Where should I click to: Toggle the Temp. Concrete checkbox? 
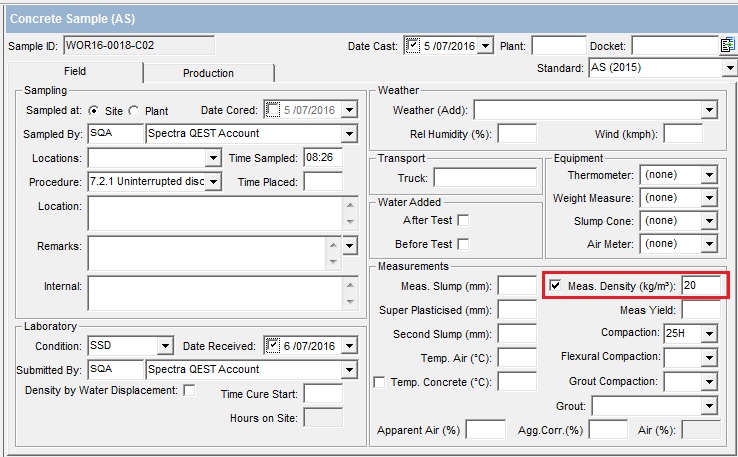(379, 382)
